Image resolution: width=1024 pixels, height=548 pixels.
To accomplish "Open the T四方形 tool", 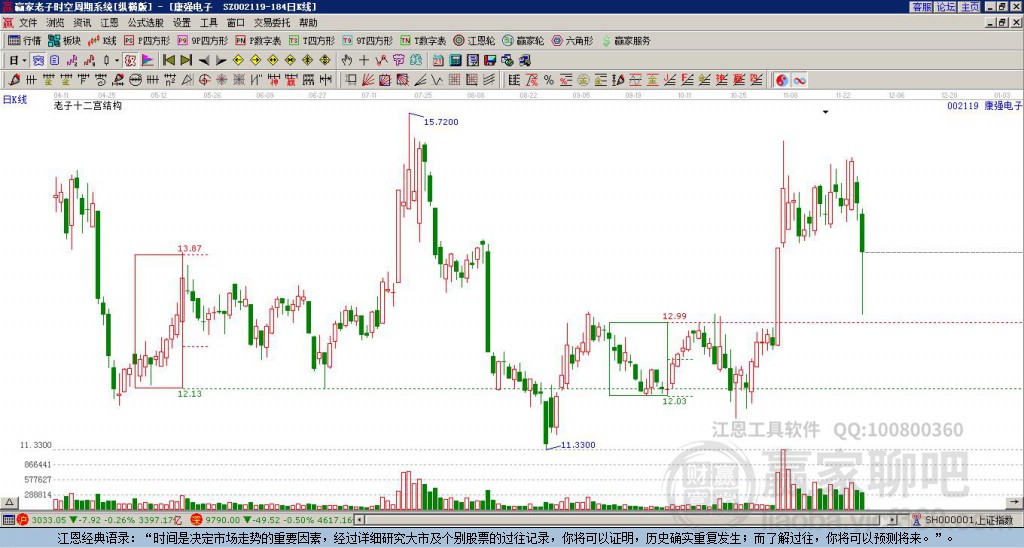I will tap(312, 40).
